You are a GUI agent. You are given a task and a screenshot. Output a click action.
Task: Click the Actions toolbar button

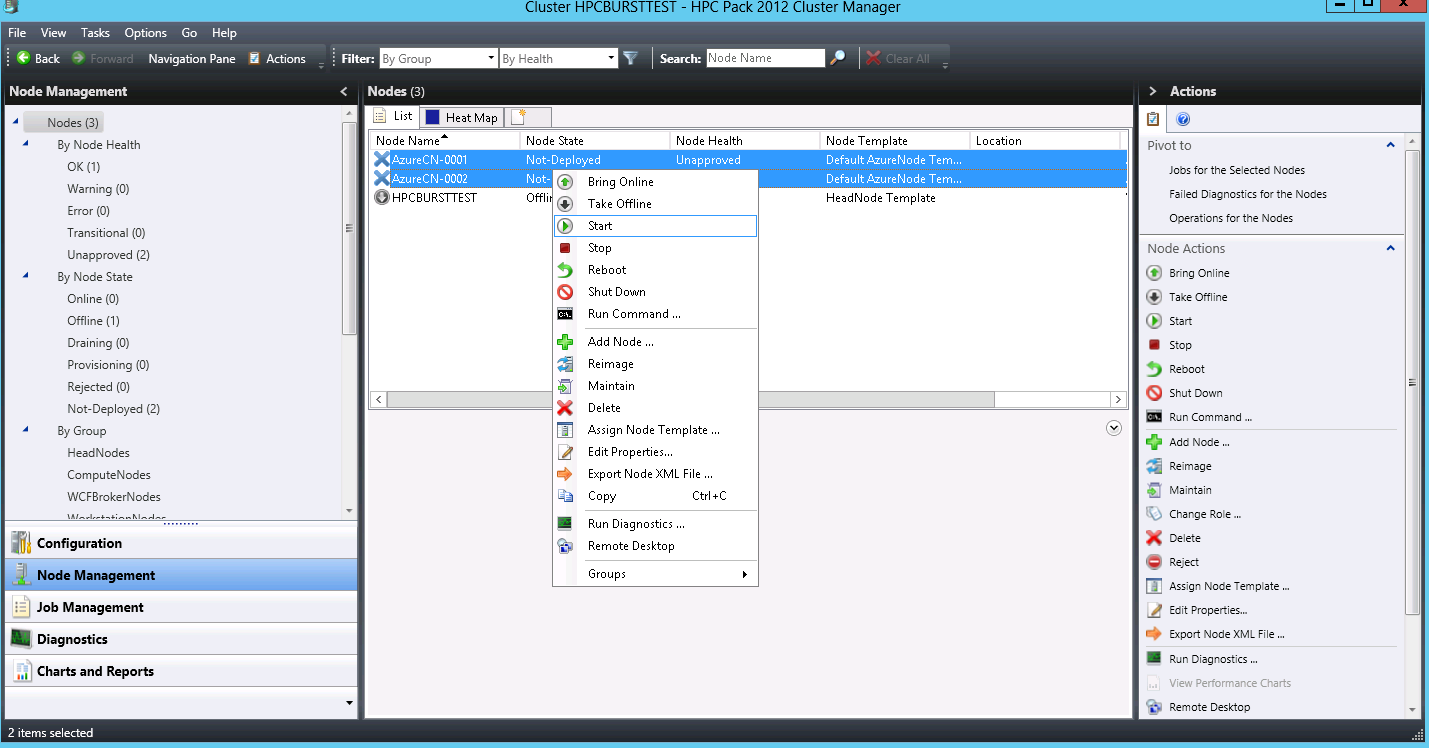[x=277, y=58]
